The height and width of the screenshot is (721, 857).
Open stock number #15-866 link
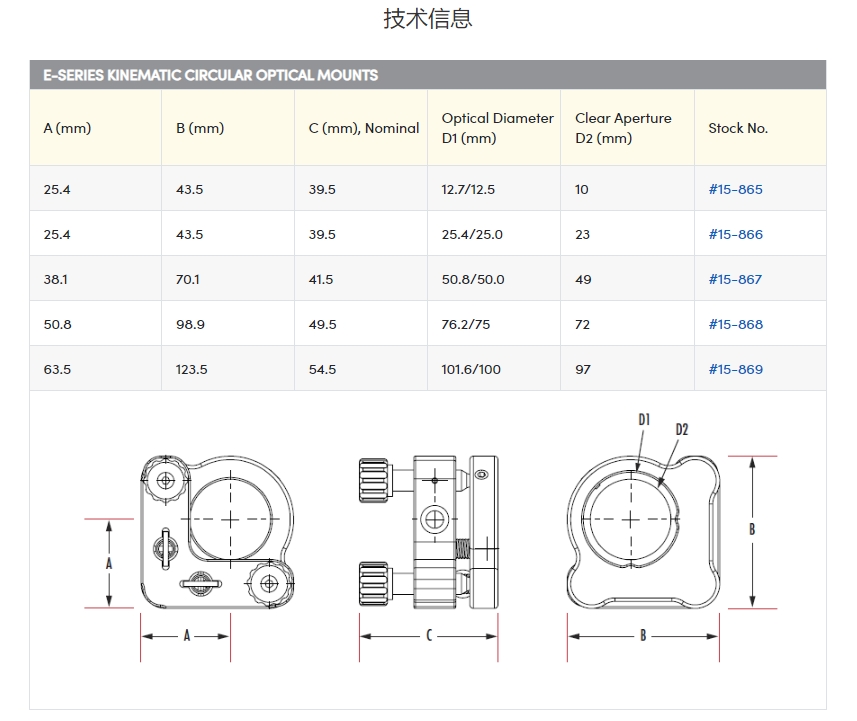[735, 235]
